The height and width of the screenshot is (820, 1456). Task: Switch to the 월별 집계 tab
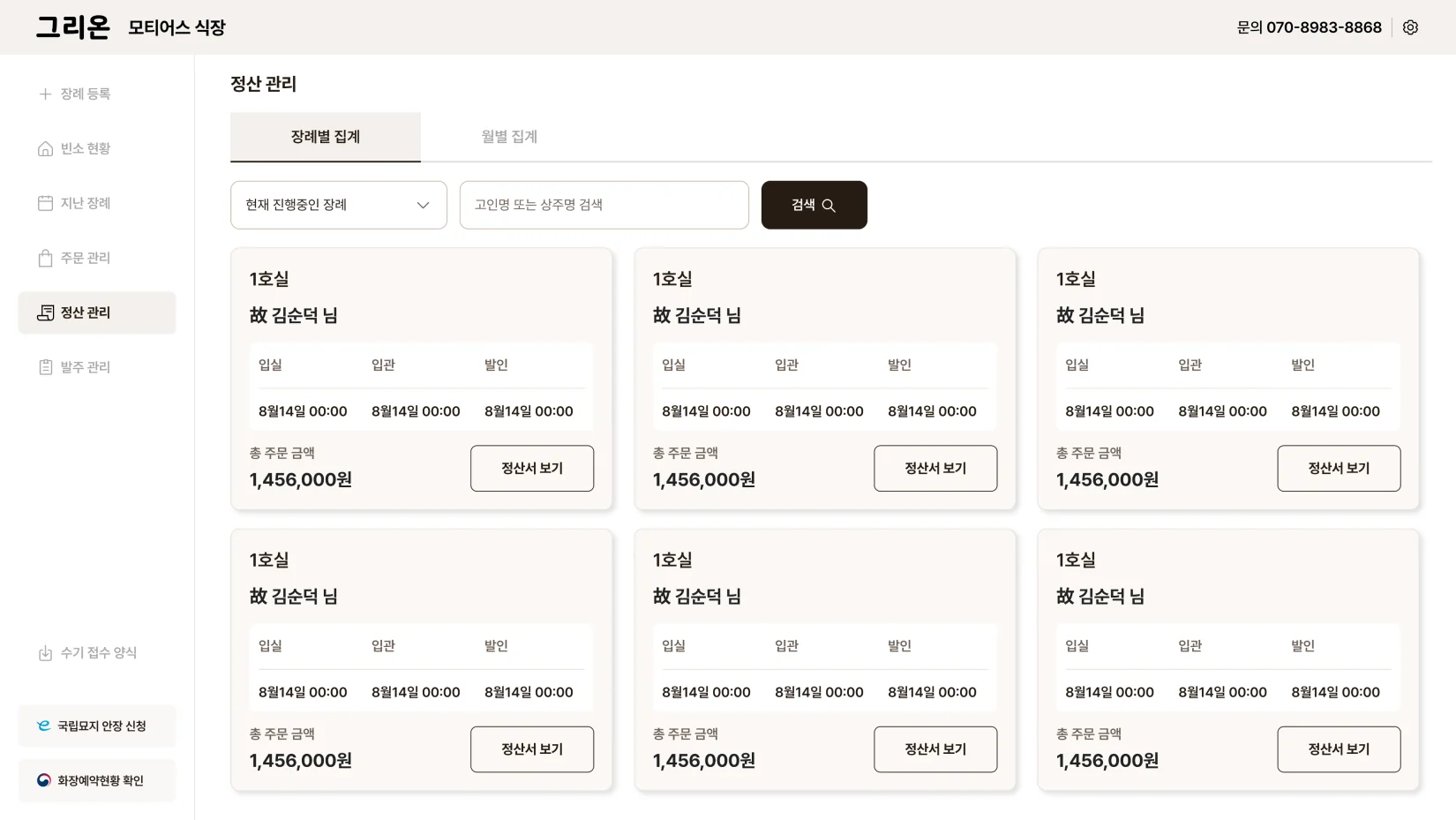509,137
